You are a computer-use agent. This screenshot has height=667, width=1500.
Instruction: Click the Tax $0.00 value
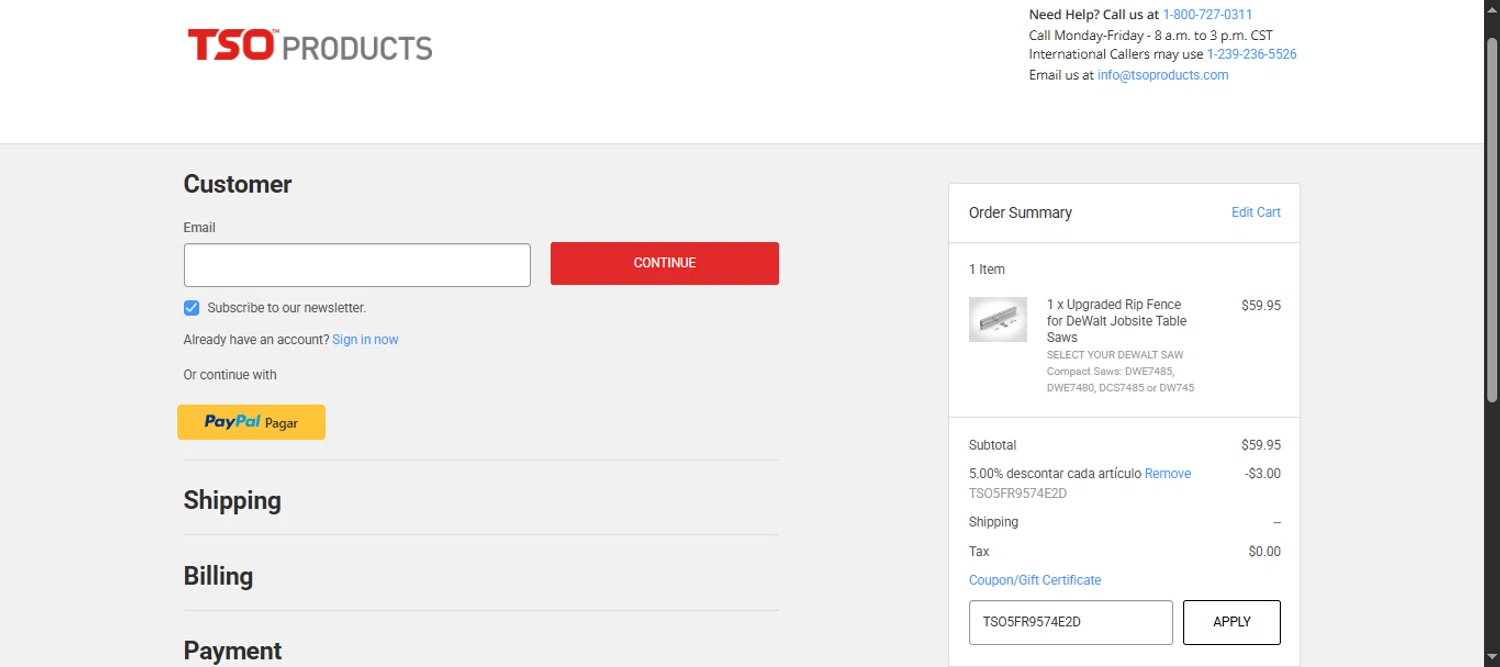pos(1265,551)
